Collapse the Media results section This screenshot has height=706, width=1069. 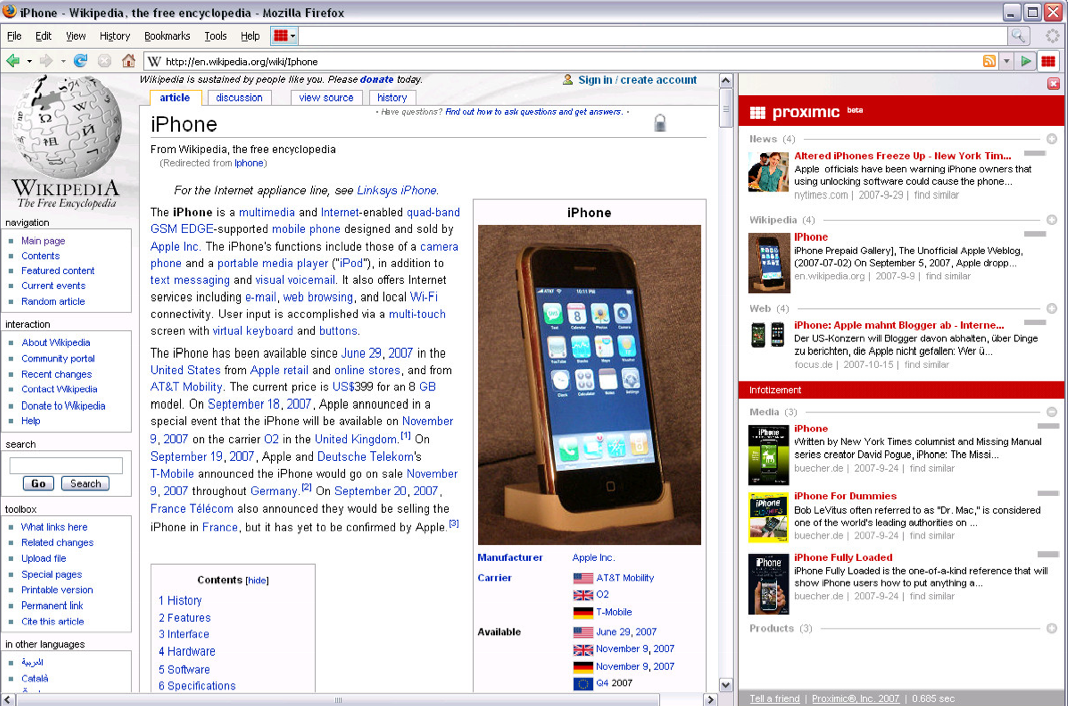point(1052,412)
